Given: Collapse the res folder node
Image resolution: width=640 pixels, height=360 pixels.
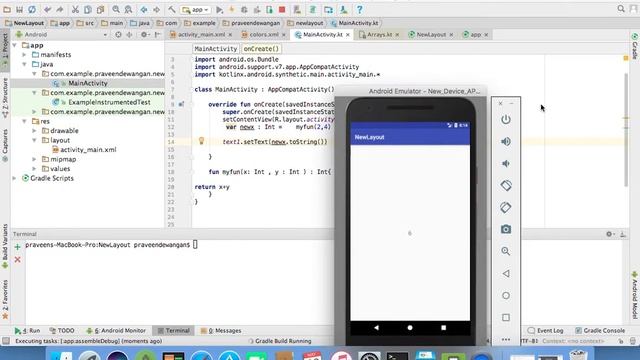Looking at the screenshot, I should (24, 121).
